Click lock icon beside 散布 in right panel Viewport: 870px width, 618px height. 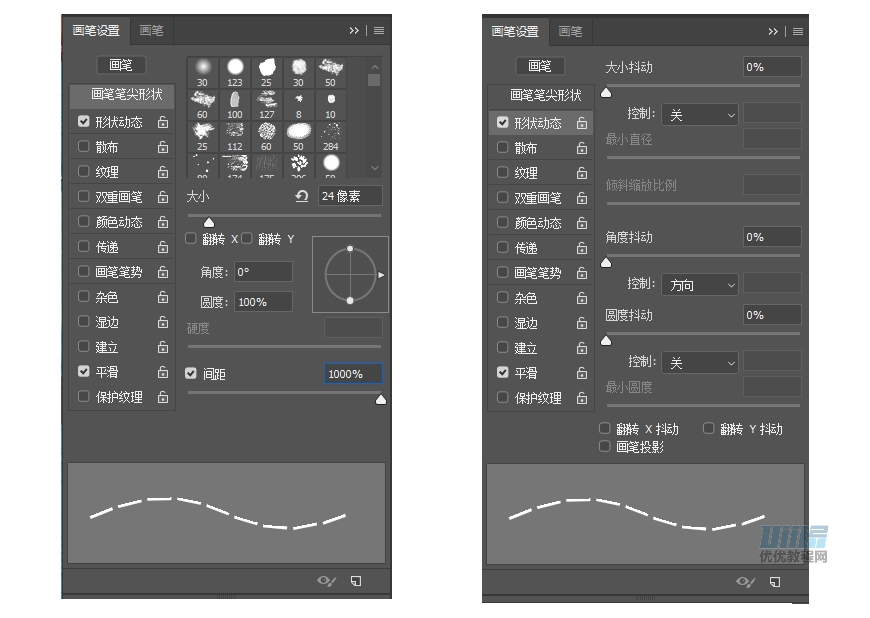coord(581,148)
